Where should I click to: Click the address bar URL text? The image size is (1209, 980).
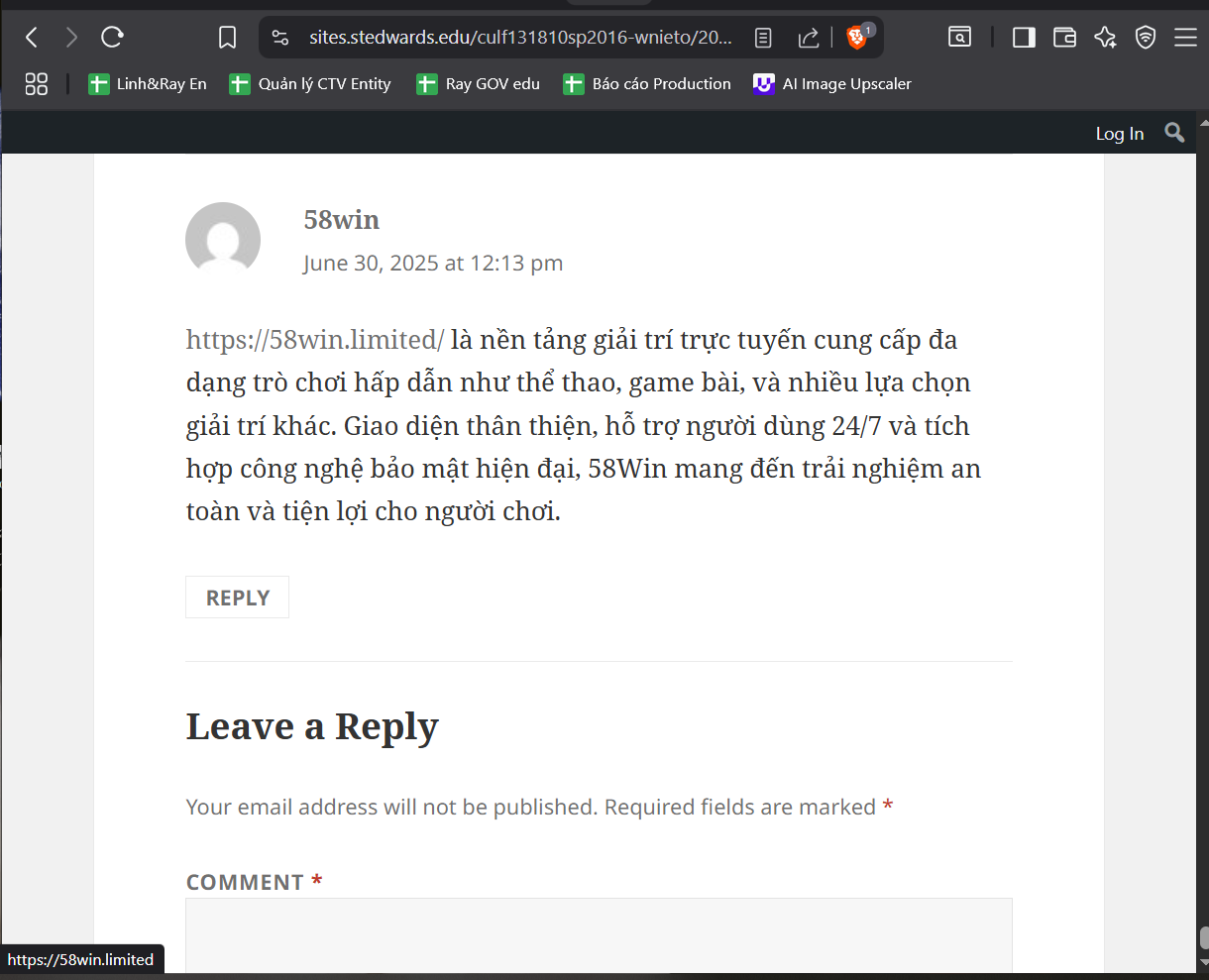(x=520, y=38)
